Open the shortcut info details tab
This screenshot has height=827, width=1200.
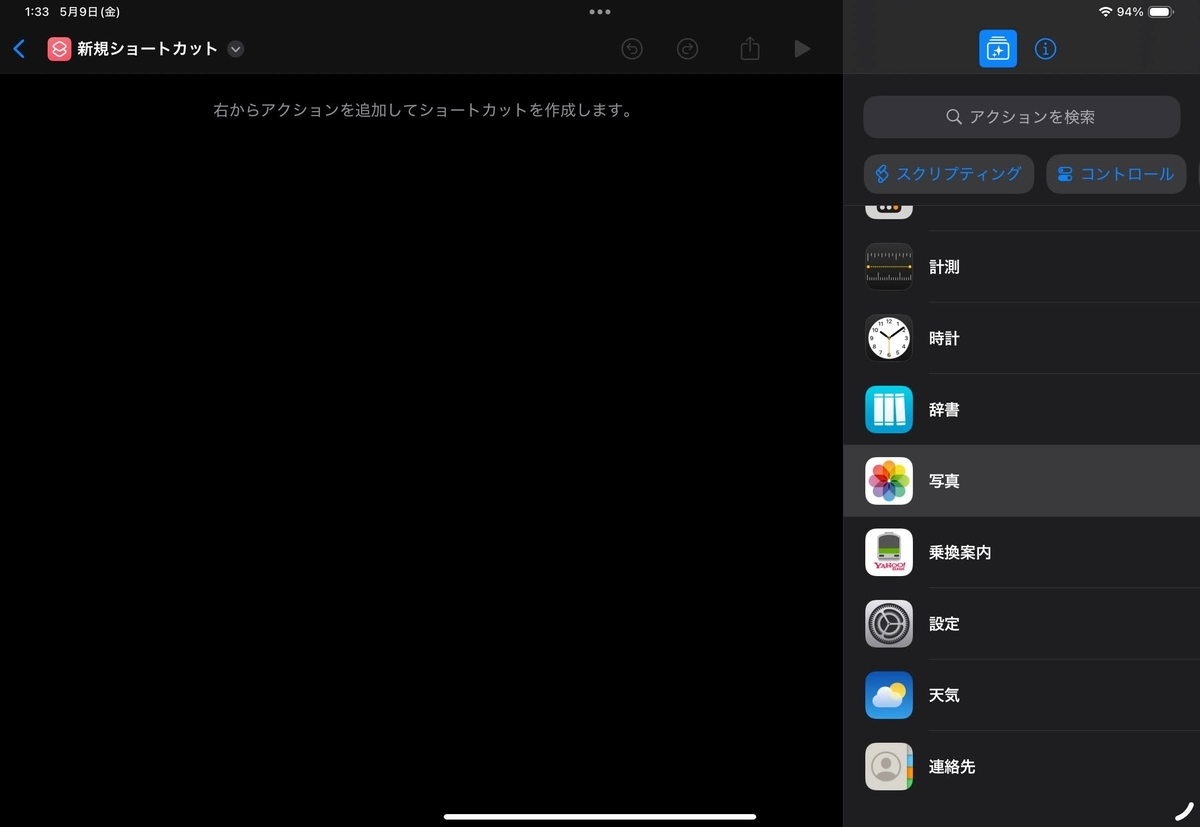pos(1045,49)
